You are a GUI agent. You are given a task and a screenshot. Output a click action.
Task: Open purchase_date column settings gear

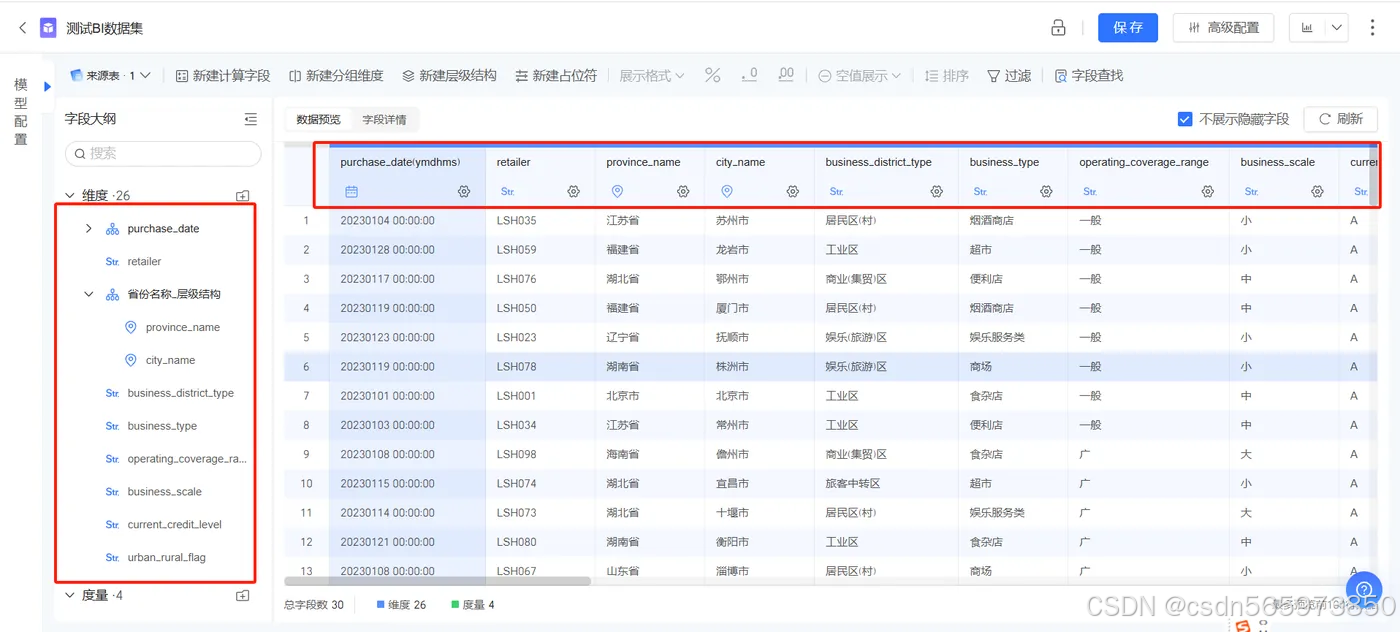tap(464, 191)
